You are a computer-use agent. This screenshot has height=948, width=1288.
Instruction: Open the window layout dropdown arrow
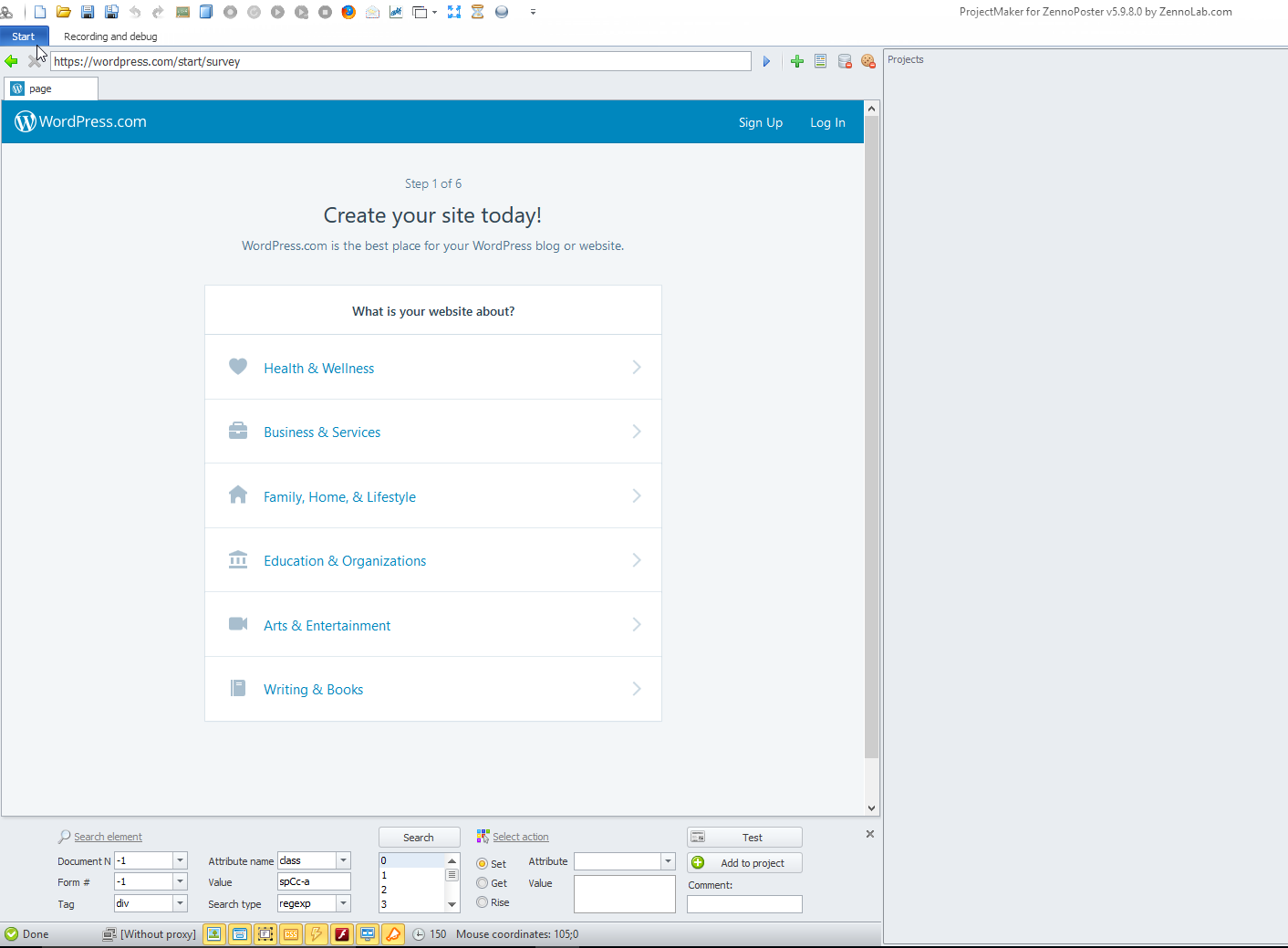coord(434,13)
